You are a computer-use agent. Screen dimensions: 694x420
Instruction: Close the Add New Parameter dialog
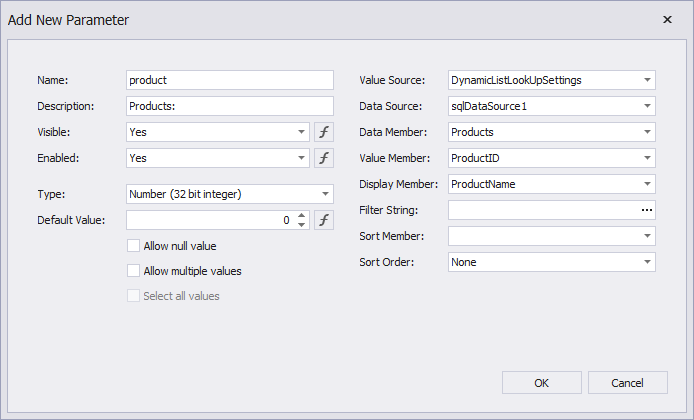coord(667,19)
